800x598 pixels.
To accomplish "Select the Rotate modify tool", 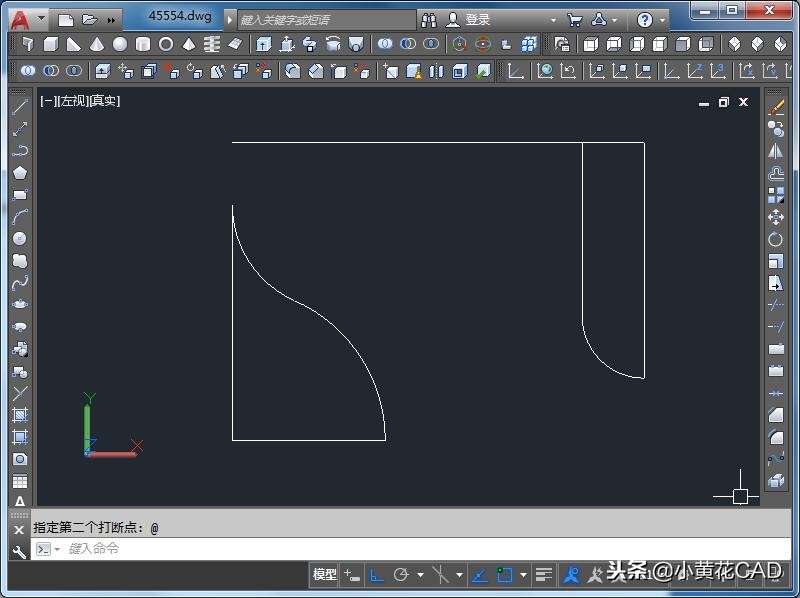I will click(x=776, y=239).
